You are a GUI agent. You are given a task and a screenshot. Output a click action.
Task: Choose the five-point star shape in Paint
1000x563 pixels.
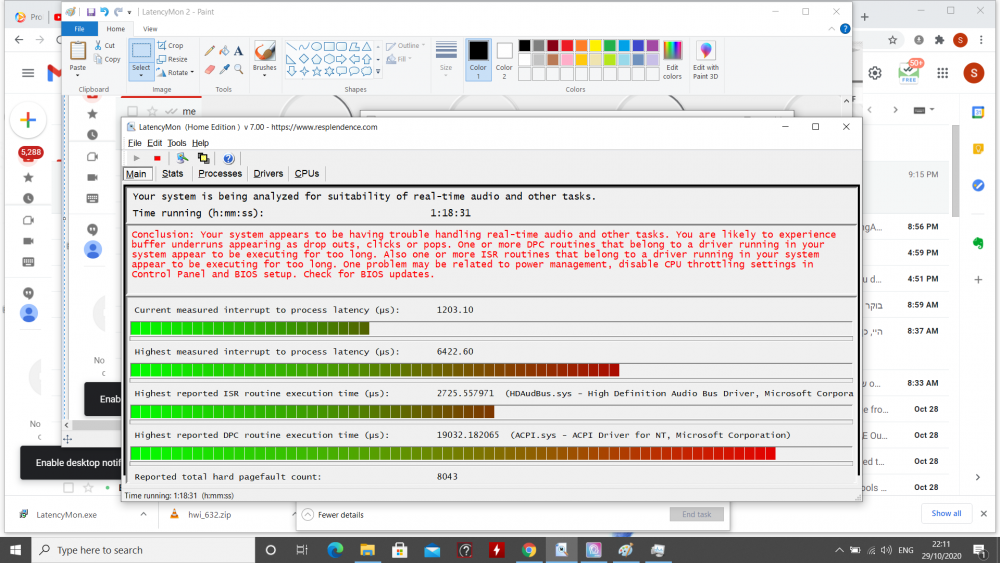click(316, 71)
